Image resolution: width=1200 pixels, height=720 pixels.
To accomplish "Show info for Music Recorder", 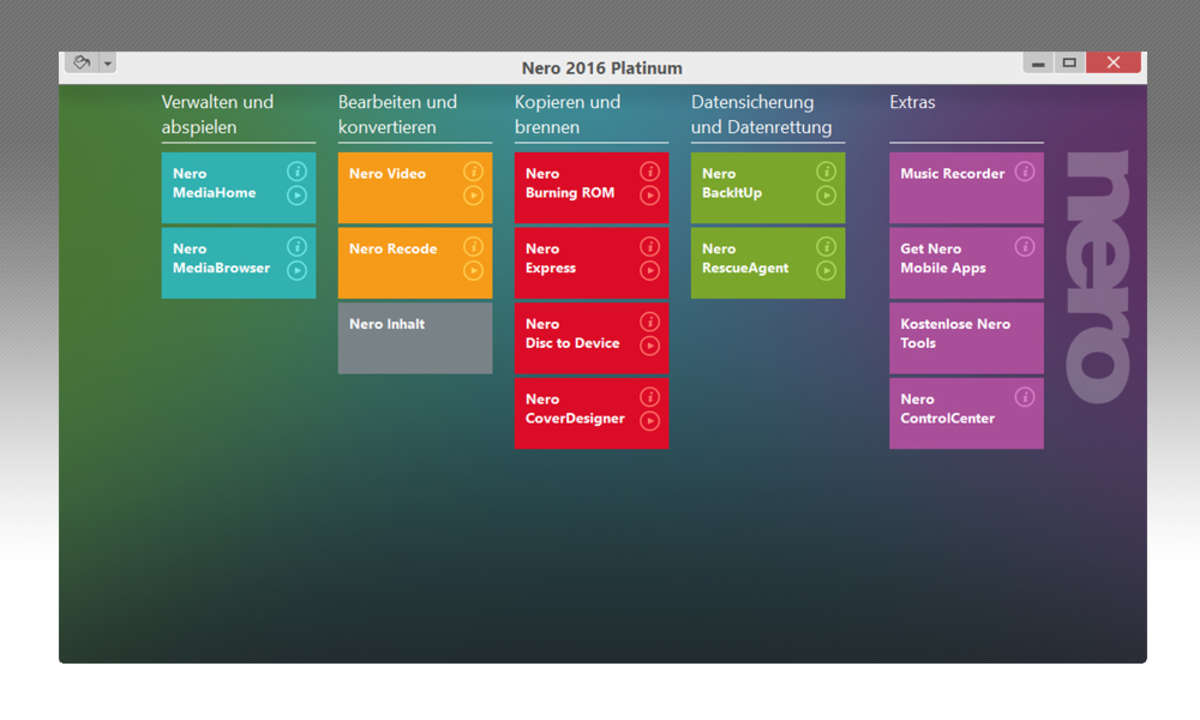I will coord(1025,171).
